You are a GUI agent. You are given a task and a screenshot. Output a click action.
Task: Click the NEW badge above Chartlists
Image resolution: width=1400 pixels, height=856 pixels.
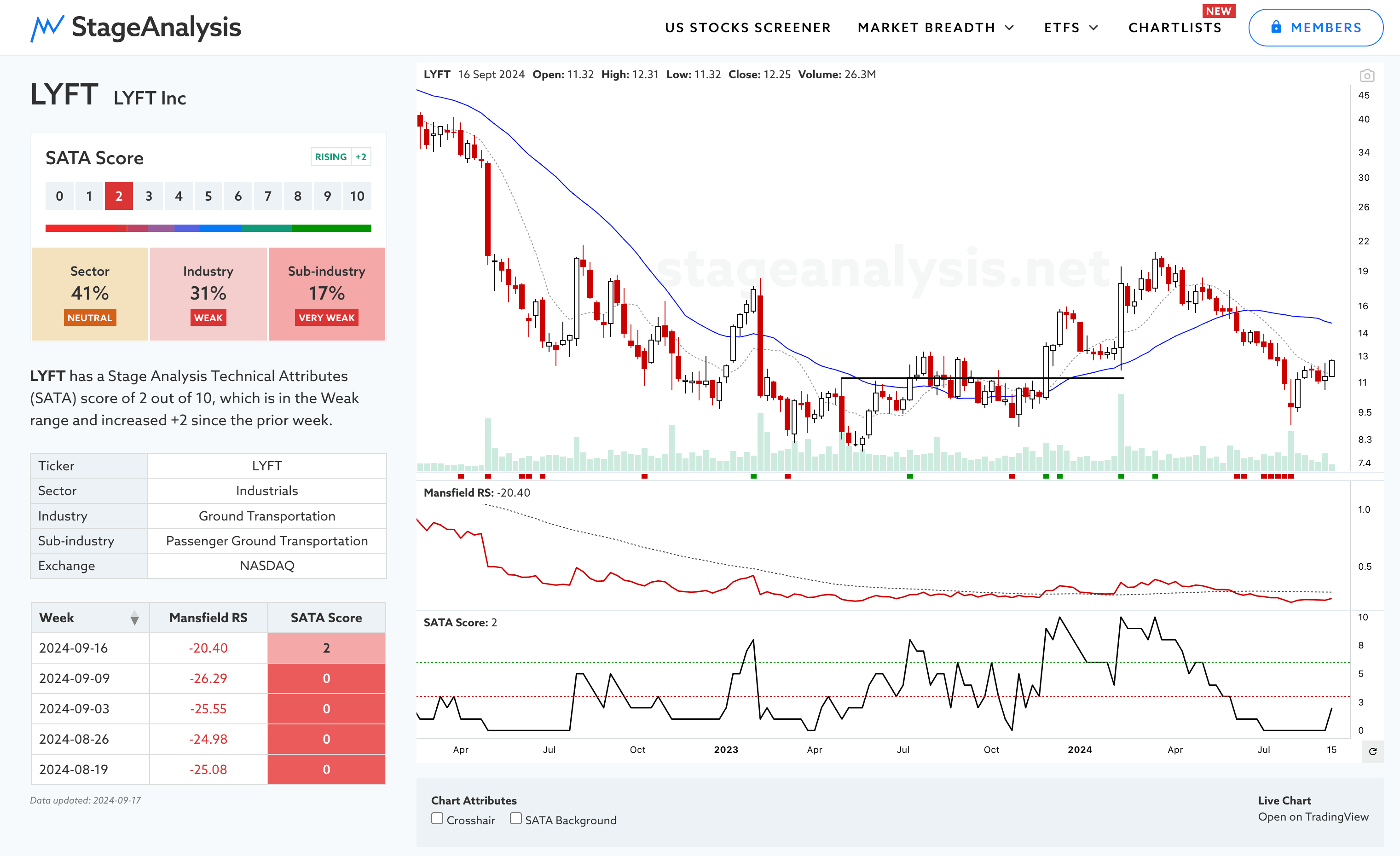point(1218,11)
